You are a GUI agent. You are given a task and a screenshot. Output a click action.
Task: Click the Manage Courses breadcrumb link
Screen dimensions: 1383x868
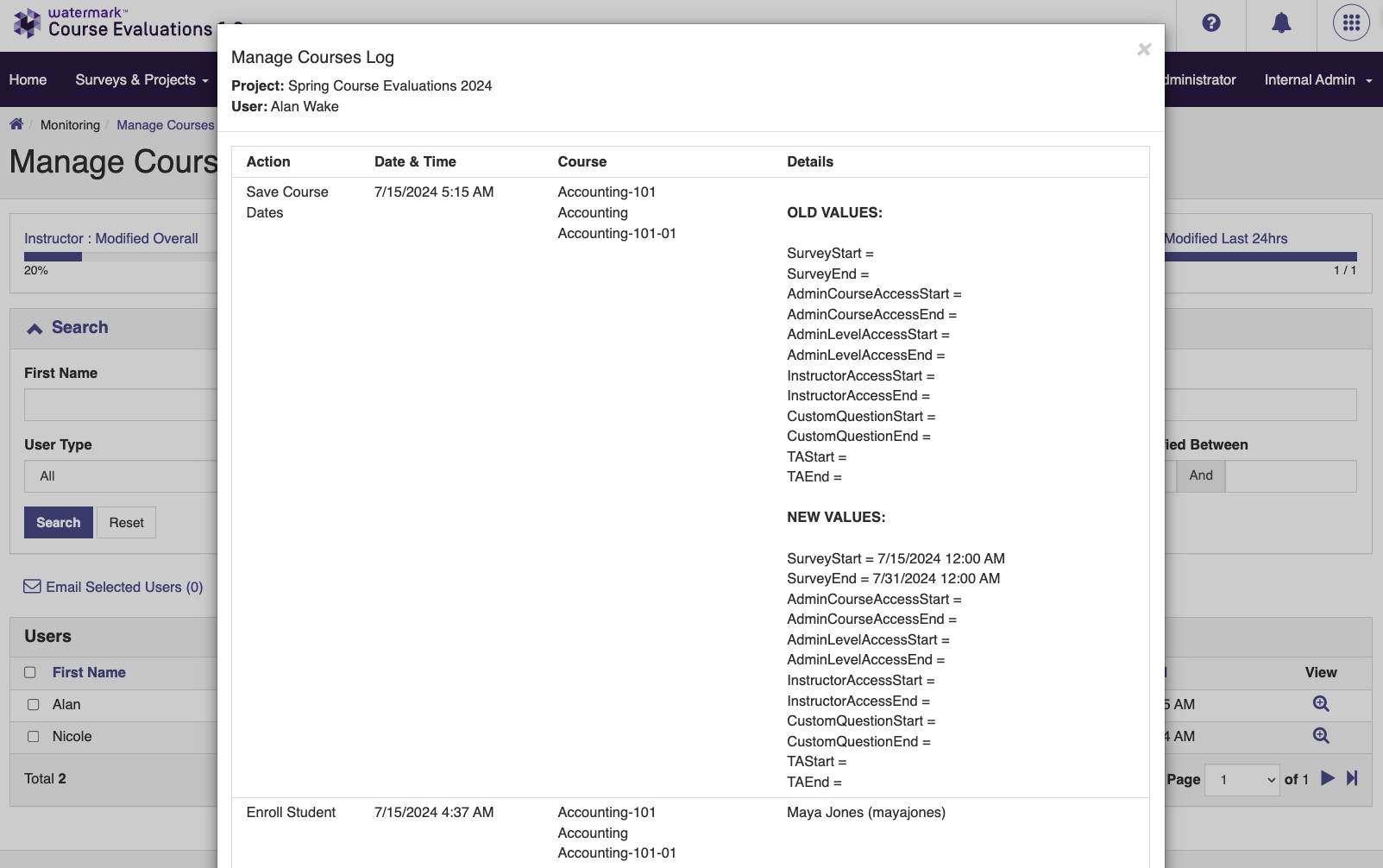click(x=166, y=125)
